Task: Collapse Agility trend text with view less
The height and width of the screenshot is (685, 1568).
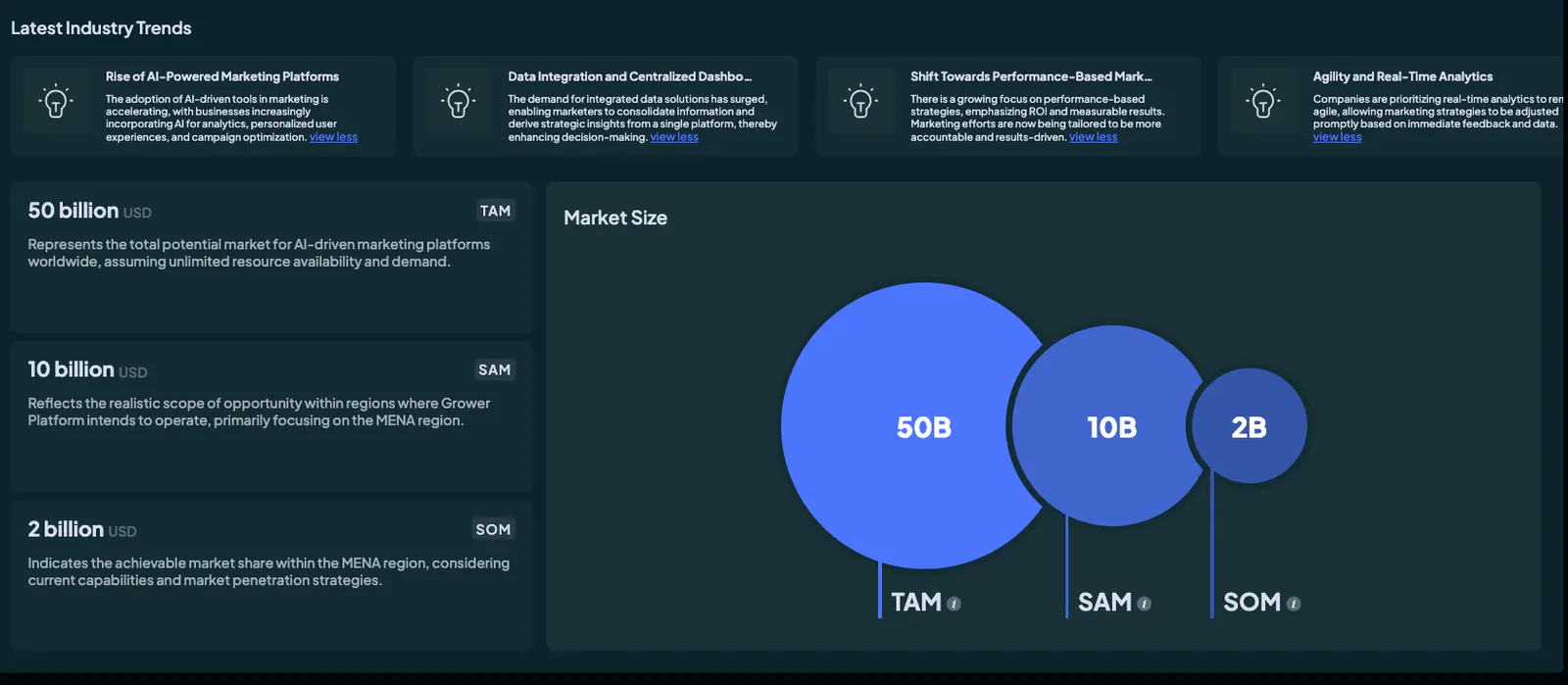Action: pos(1337,137)
